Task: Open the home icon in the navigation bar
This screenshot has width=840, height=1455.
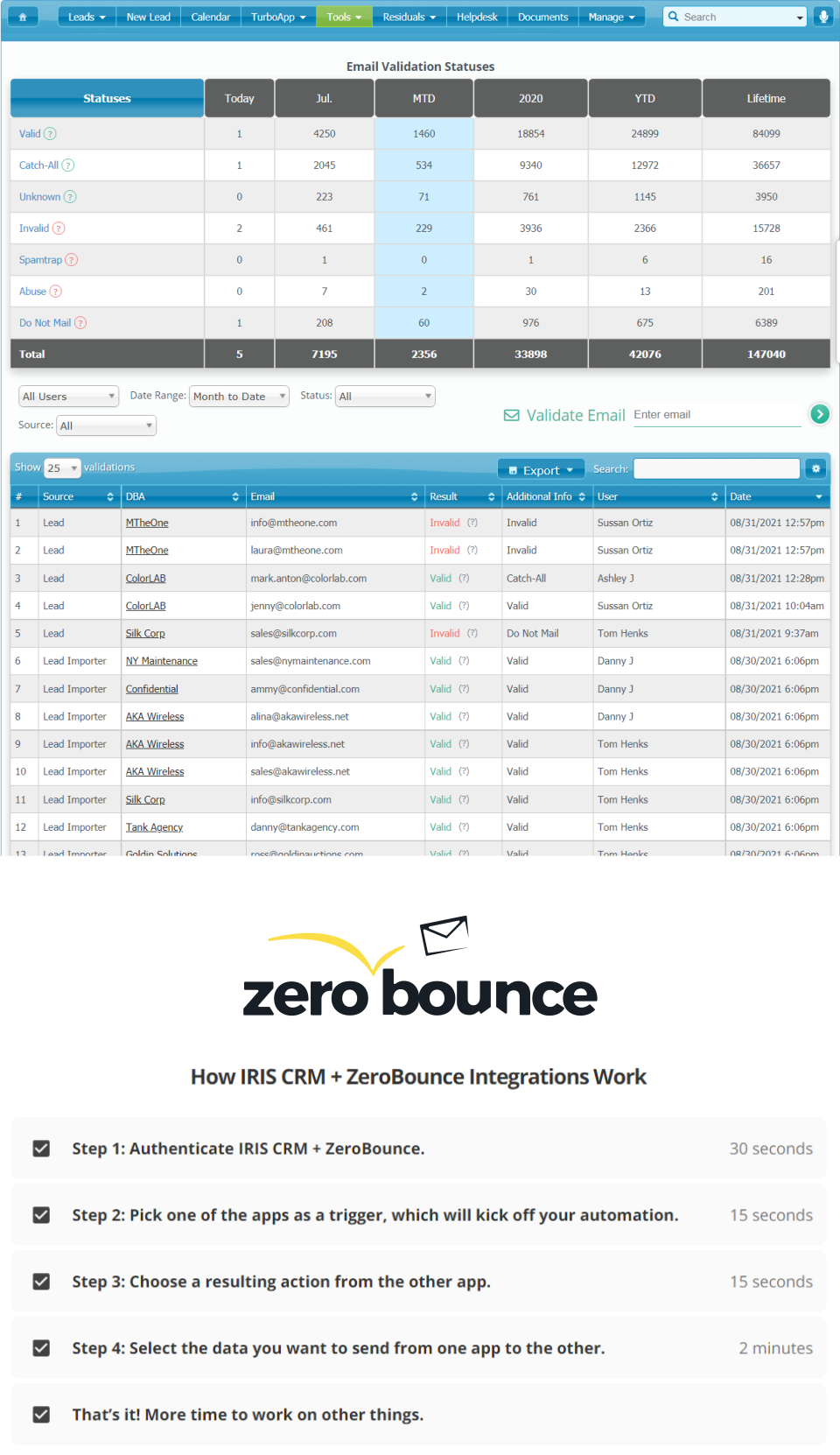Action: pos(23,17)
